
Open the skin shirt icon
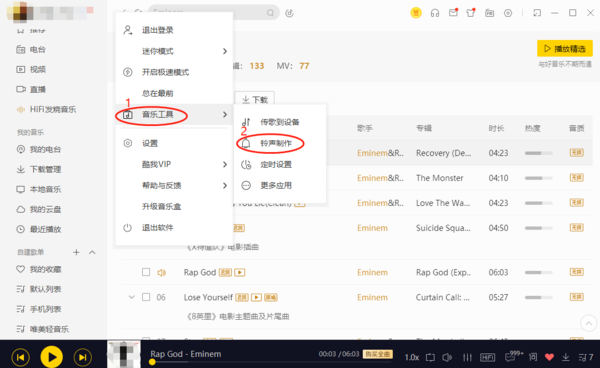471,13
